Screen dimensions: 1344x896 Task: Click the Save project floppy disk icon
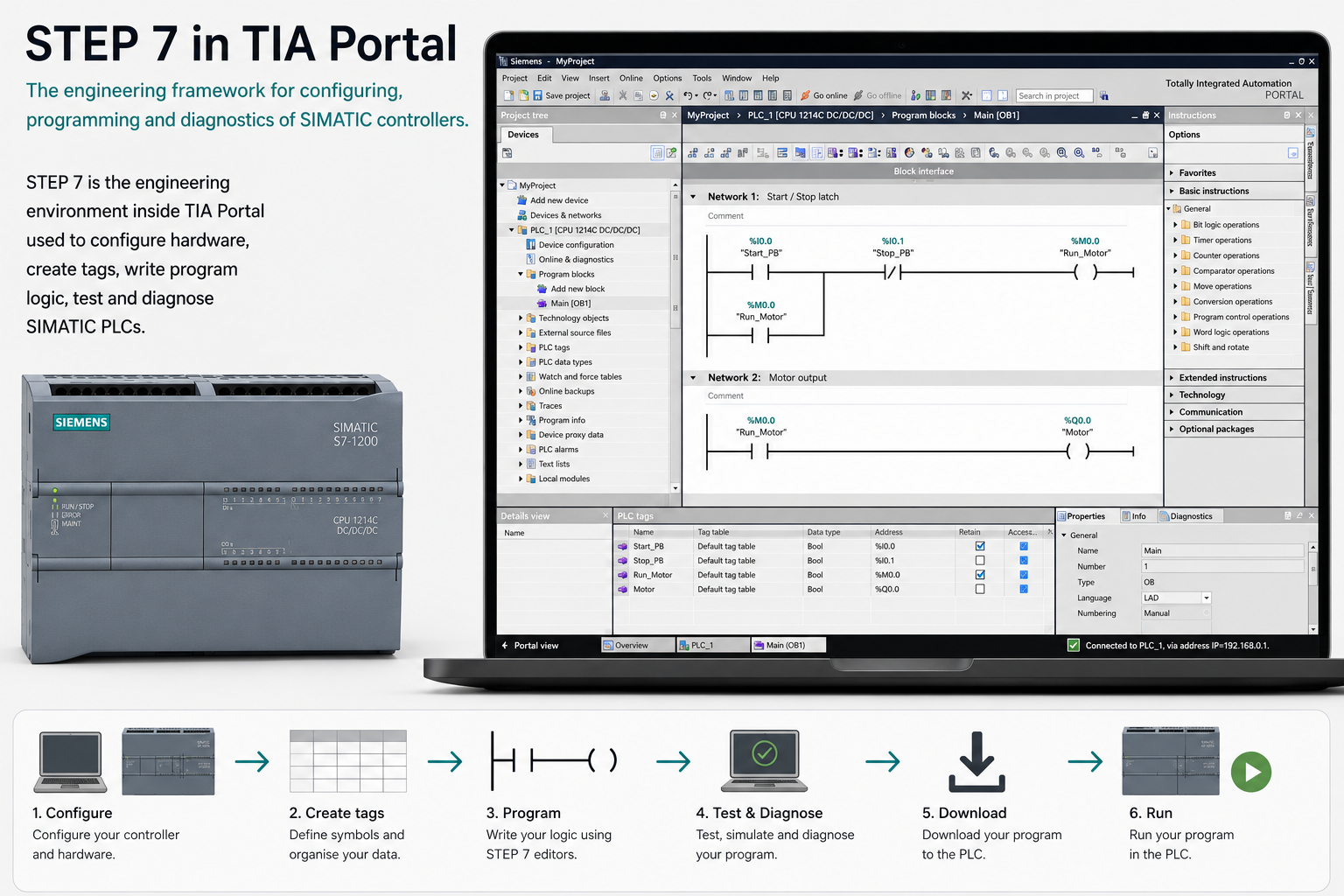pos(537,95)
